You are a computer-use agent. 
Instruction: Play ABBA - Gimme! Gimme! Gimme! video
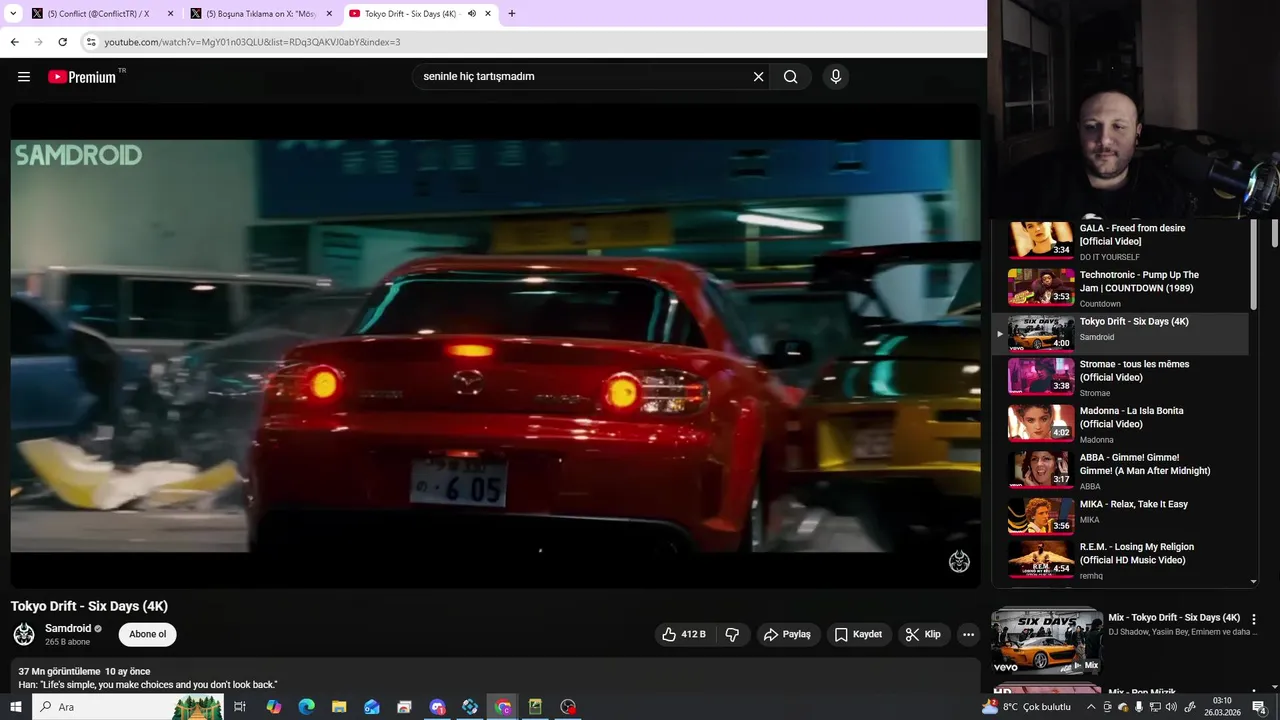coord(1120,472)
